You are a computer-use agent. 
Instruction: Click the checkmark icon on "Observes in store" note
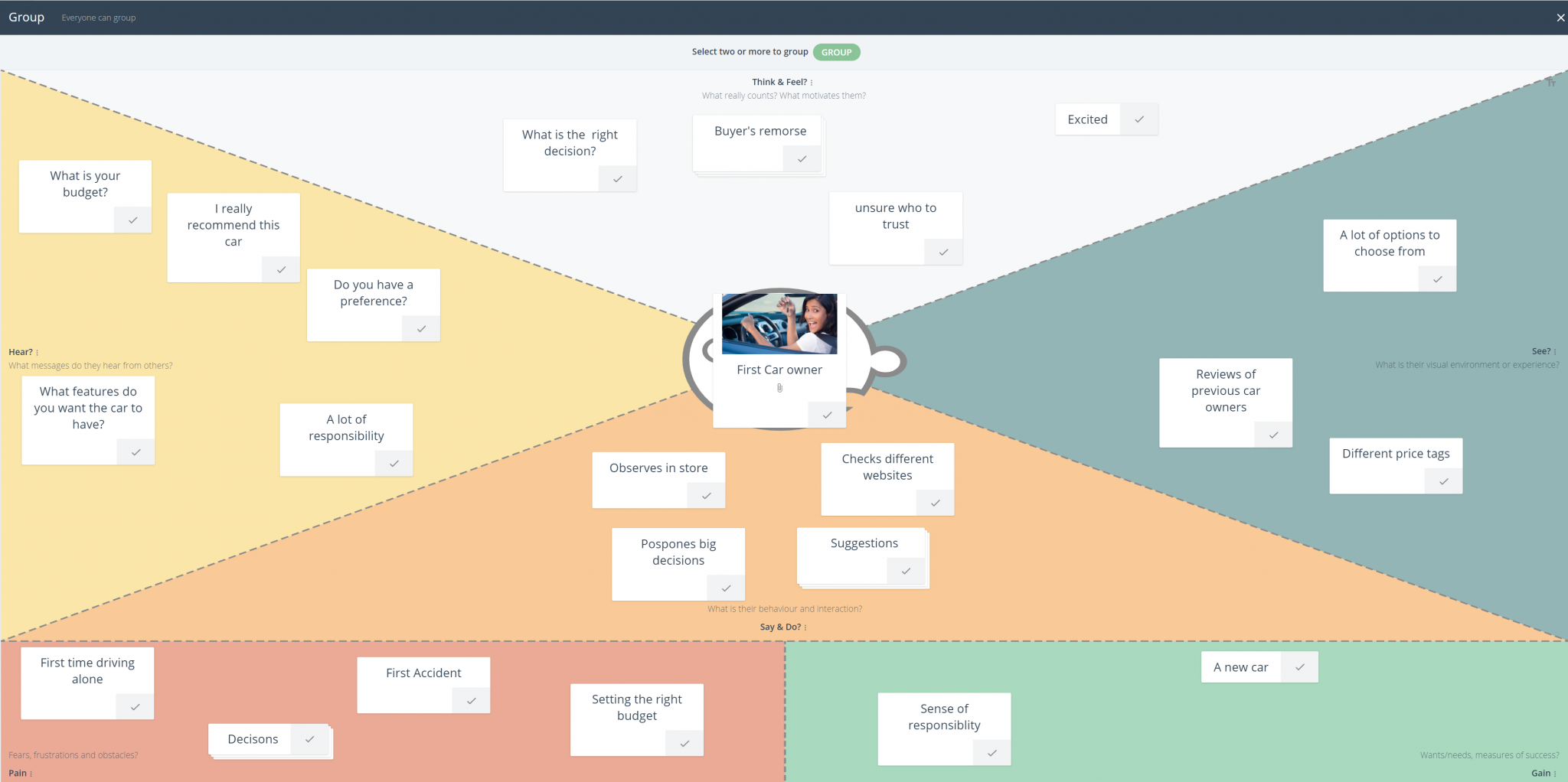[x=705, y=495]
